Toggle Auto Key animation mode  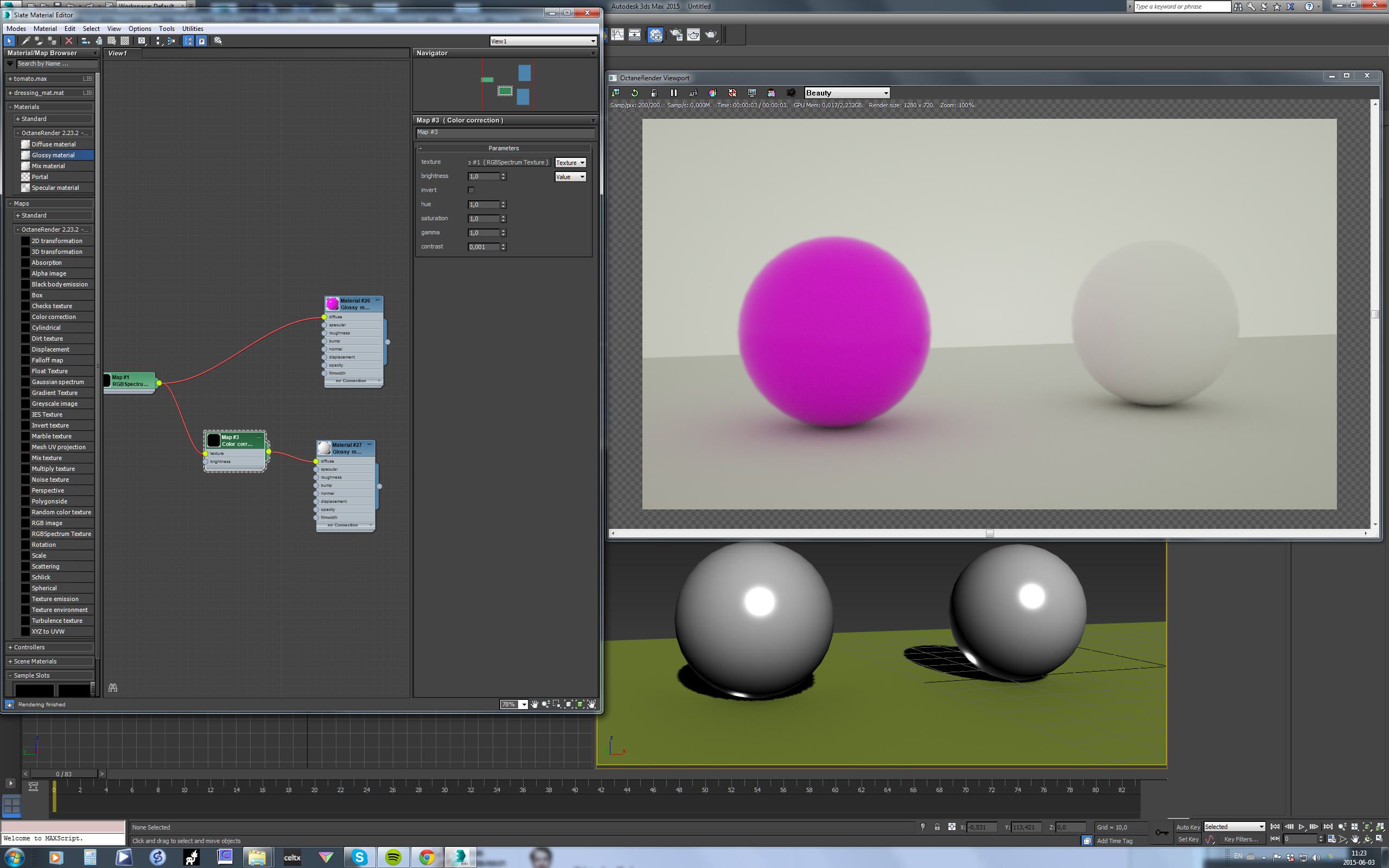point(1188,827)
